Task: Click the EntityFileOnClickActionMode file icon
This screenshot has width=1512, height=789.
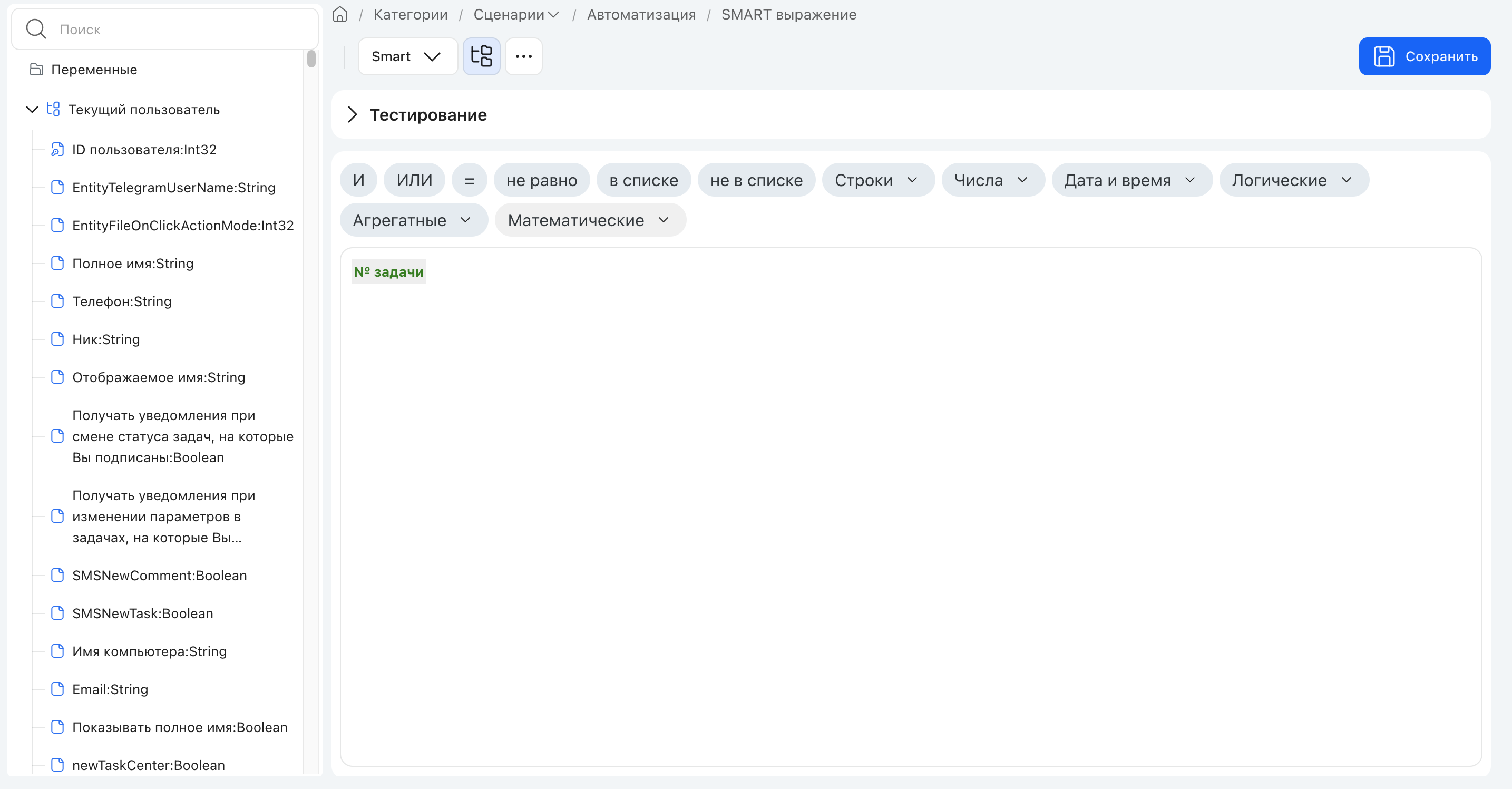Action: point(57,226)
